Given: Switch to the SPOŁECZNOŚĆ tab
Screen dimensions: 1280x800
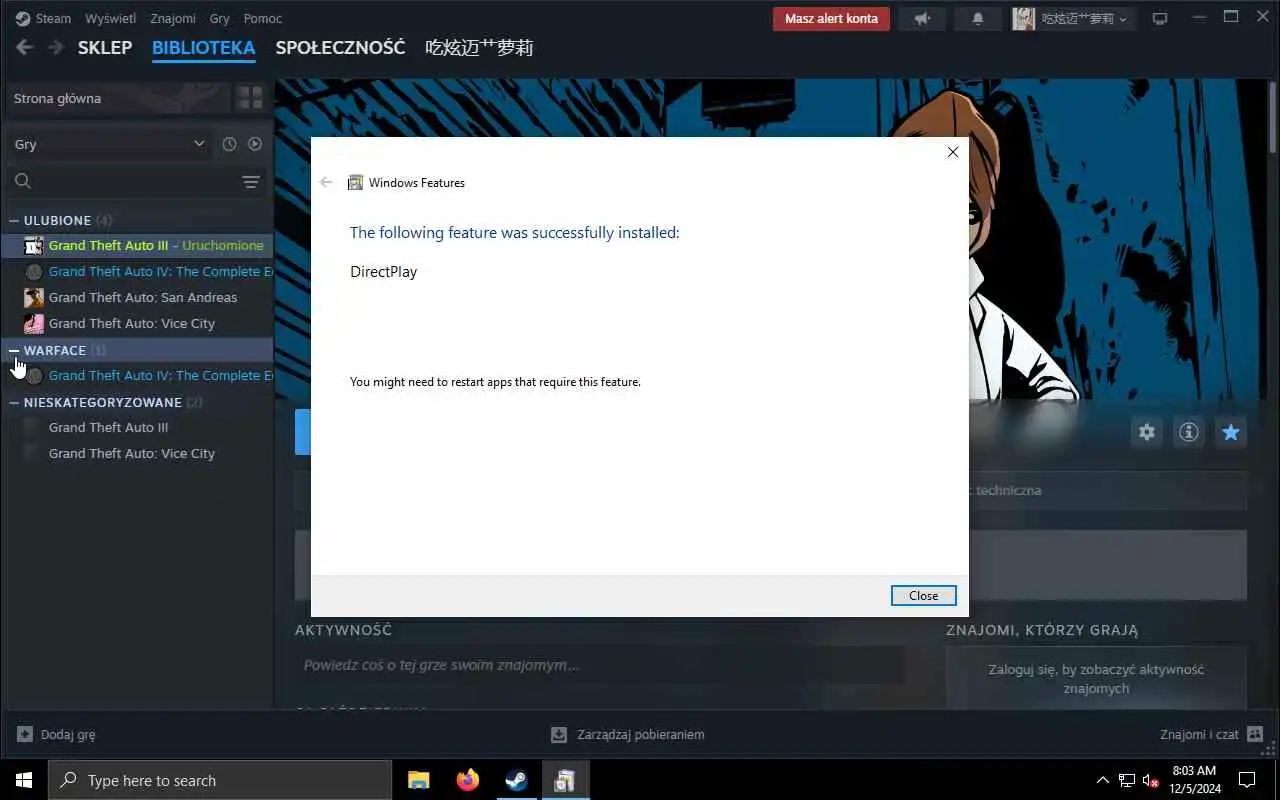Looking at the screenshot, I should 340,47.
